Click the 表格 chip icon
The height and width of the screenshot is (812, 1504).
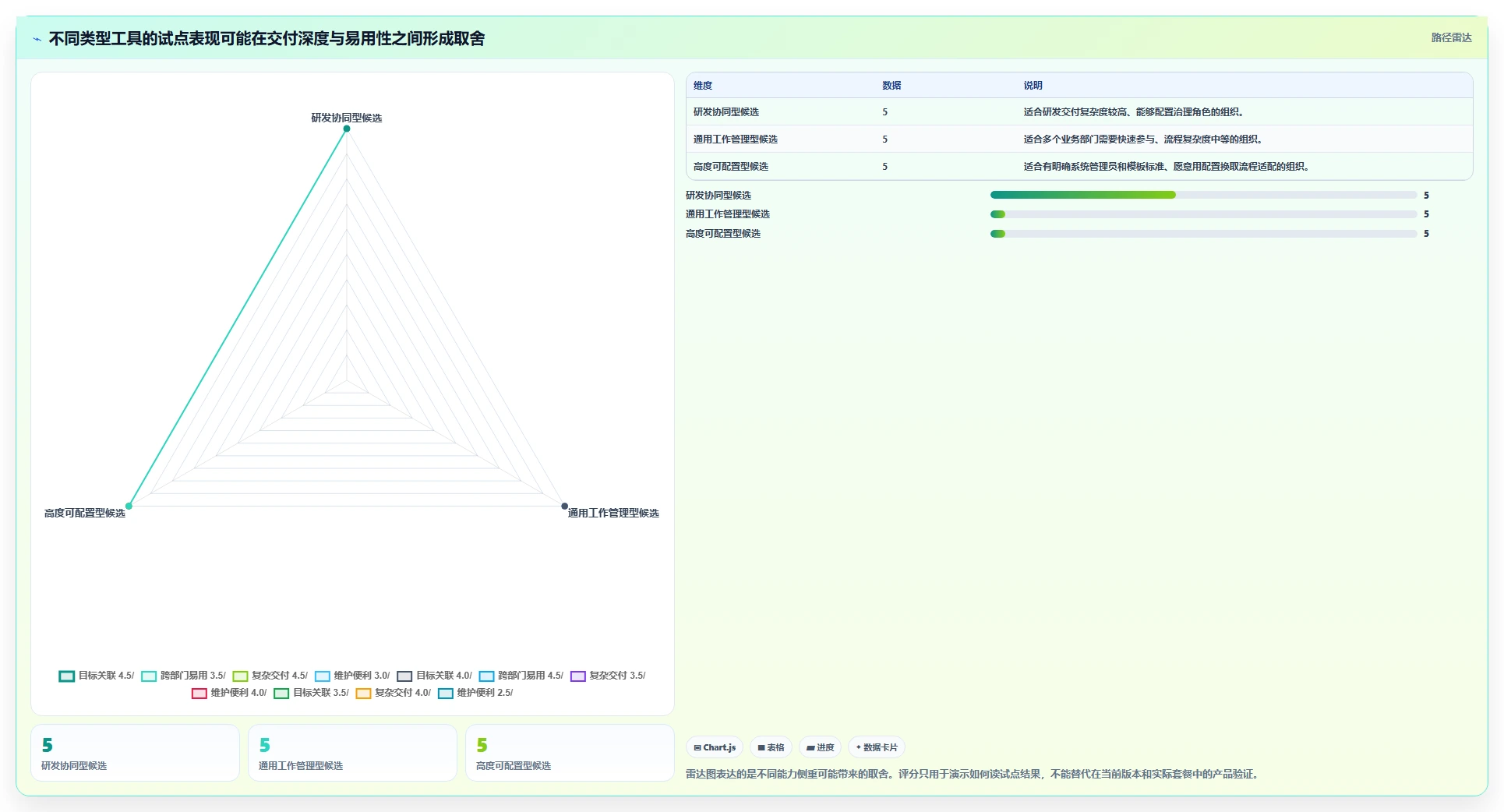click(761, 747)
